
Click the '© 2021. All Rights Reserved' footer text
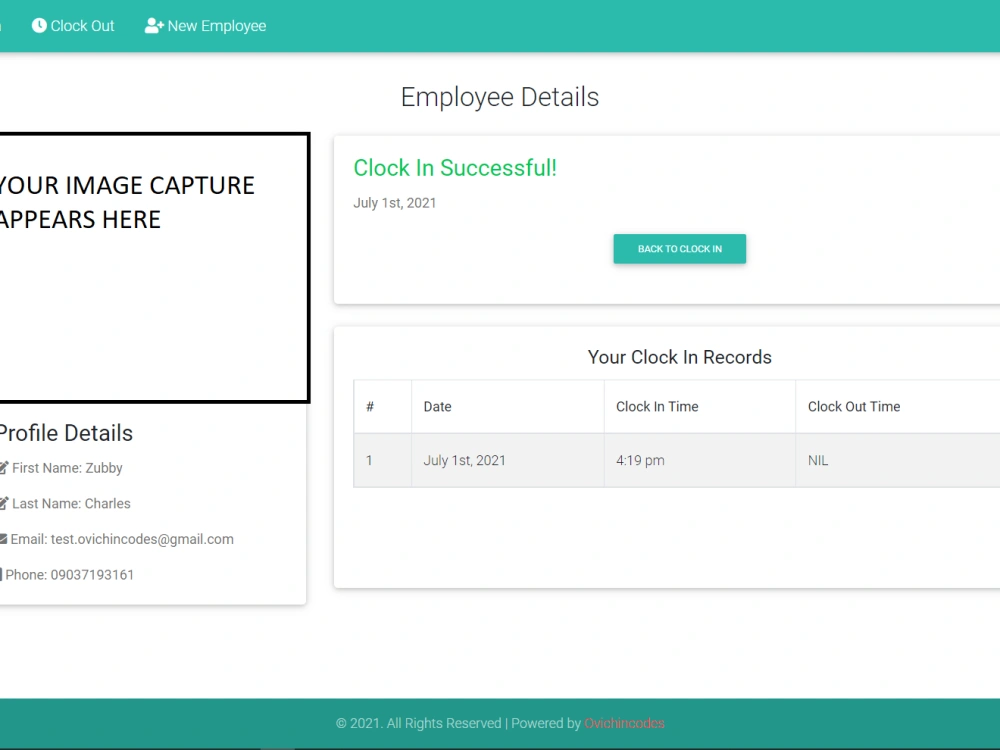pos(418,723)
